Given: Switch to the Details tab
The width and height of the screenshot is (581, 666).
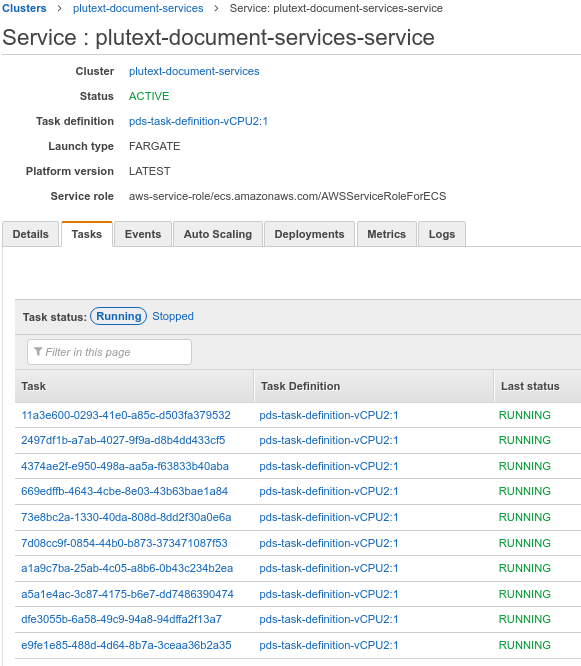Looking at the screenshot, I should pos(31,234).
